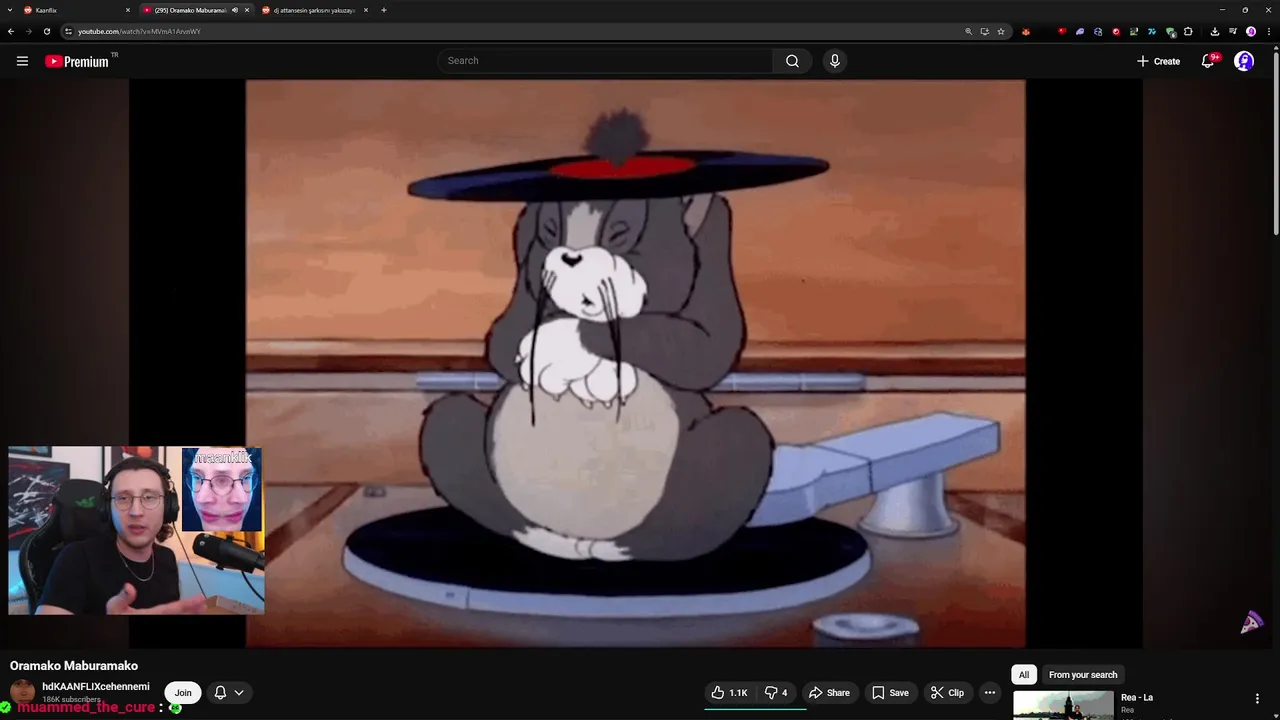Viewport: 1280px width, 720px height.
Task: Mute the playing tab via speaker icon
Action: pos(235,10)
